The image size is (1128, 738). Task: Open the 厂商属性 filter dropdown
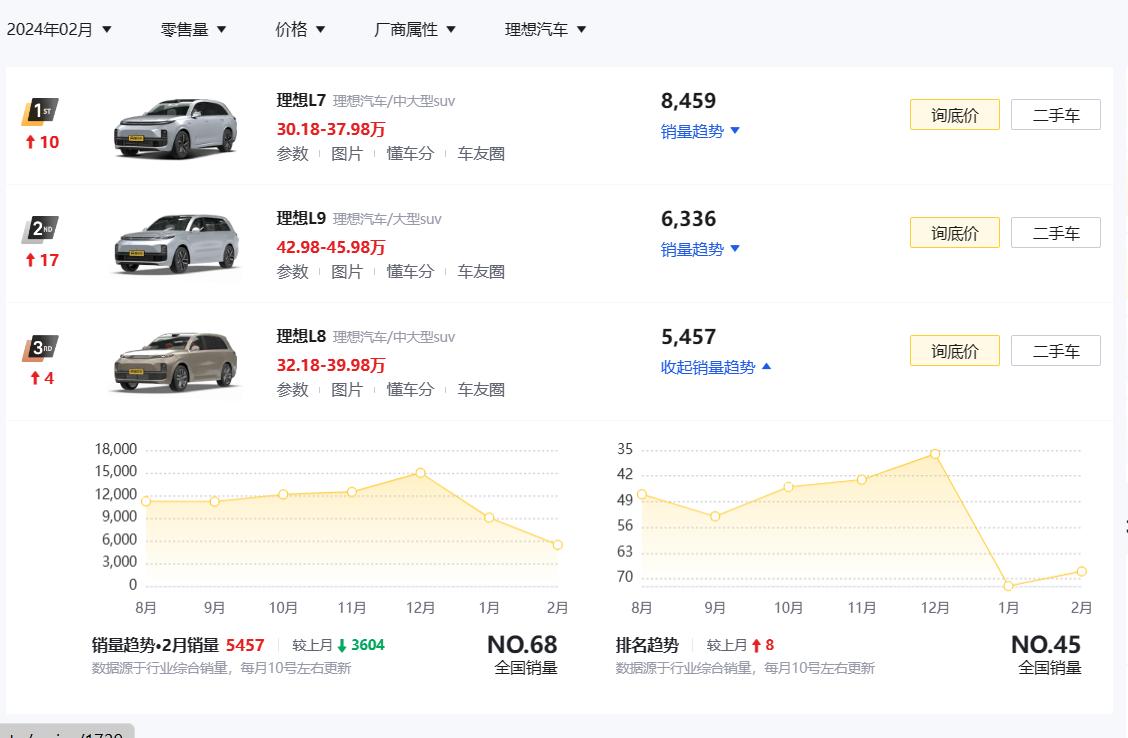(414, 29)
